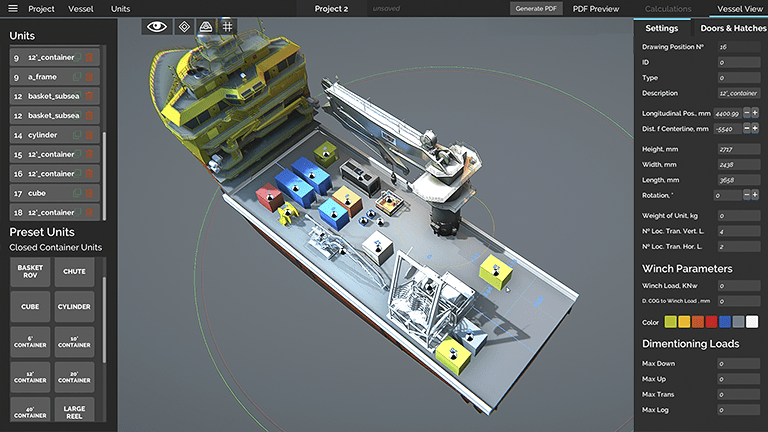Pick the lime green color swatch
The height and width of the screenshot is (432, 768).
click(671, 322)
